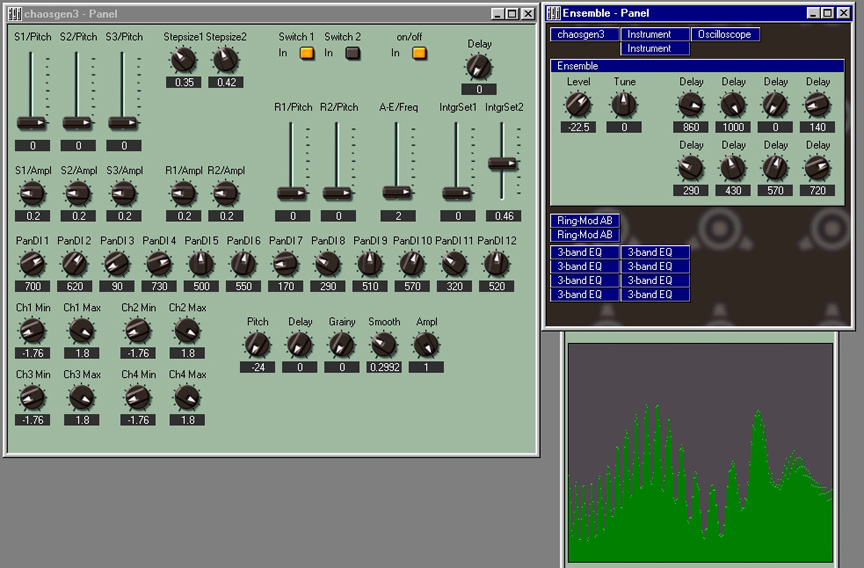
Task: Click the Delay knob with value 1000
Action: coord(733,105)
